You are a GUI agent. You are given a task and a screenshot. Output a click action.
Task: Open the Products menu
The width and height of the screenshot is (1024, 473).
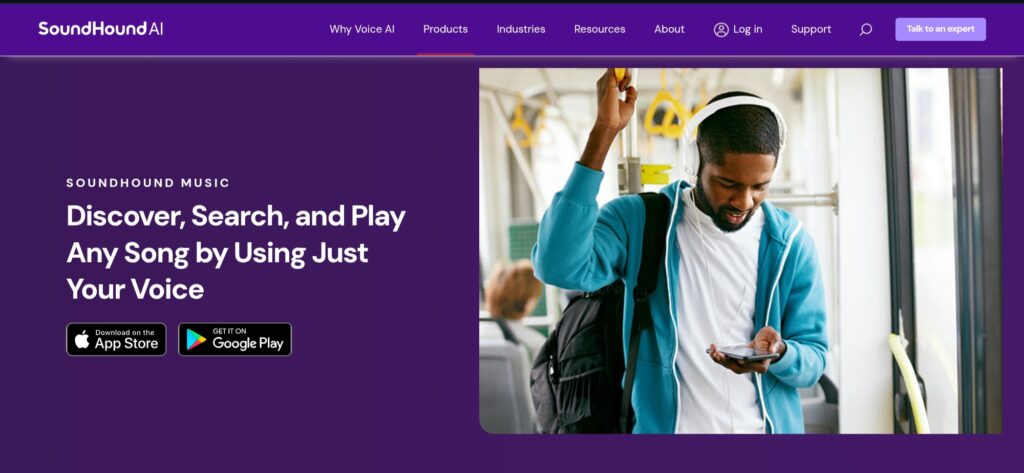click(445, 29)
